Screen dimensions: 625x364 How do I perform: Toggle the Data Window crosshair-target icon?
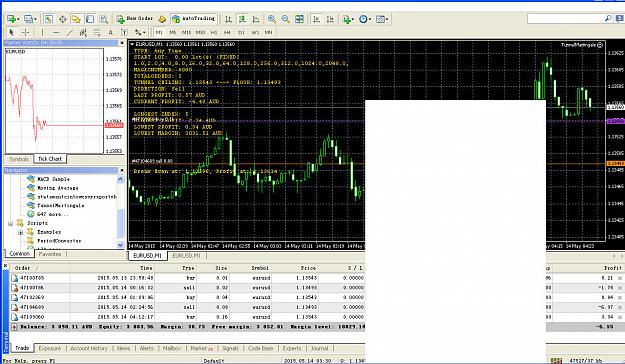pyautogui.click(x=63, y=19)
